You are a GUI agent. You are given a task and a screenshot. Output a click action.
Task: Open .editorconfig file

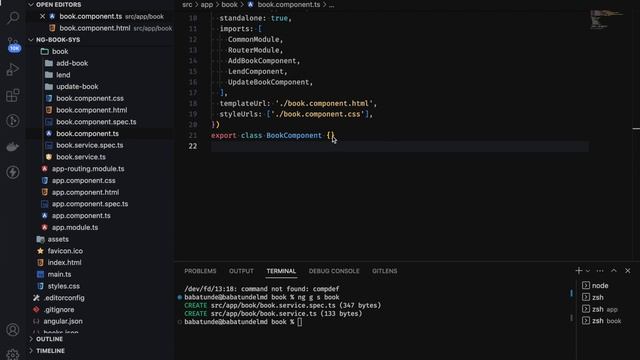(64, 298)
